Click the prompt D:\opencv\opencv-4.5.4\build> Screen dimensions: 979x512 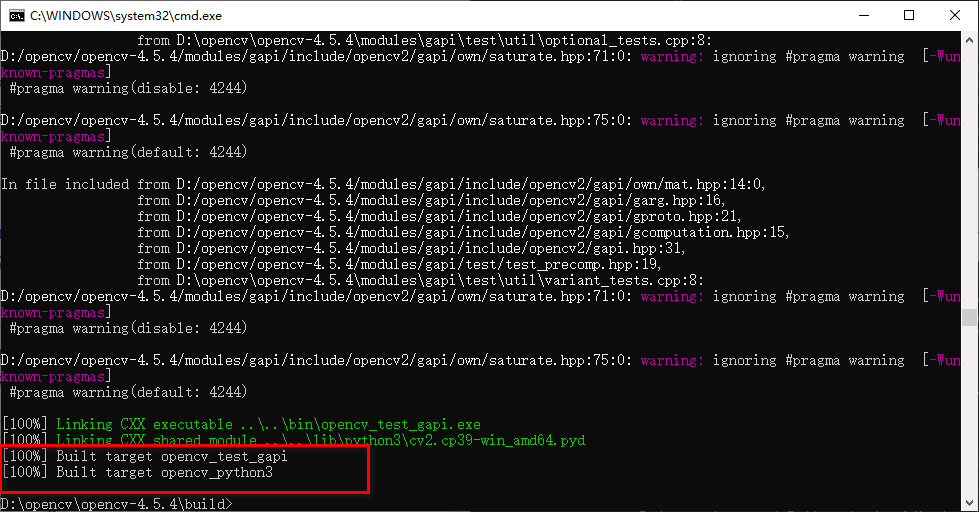(x=117, y=504)
